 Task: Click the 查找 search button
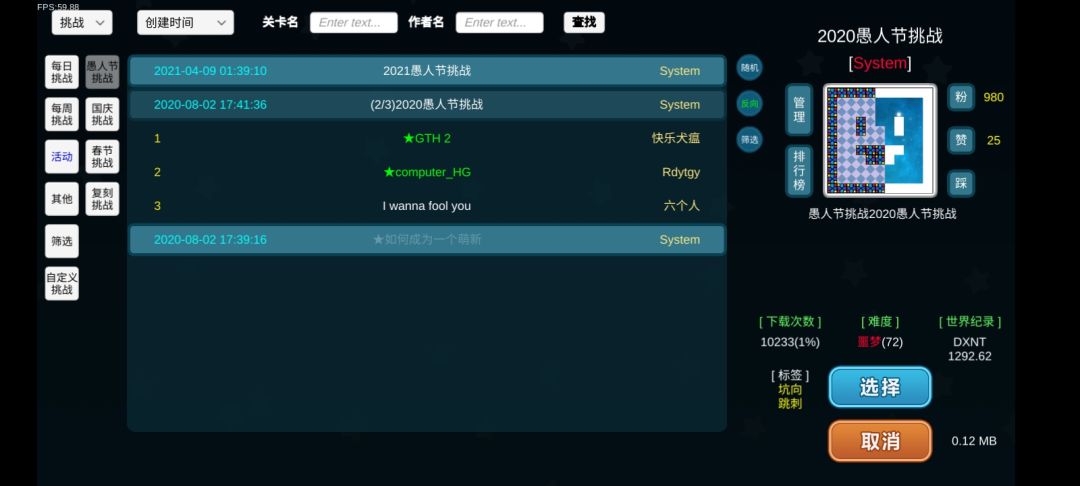click(x=584, y=23)
